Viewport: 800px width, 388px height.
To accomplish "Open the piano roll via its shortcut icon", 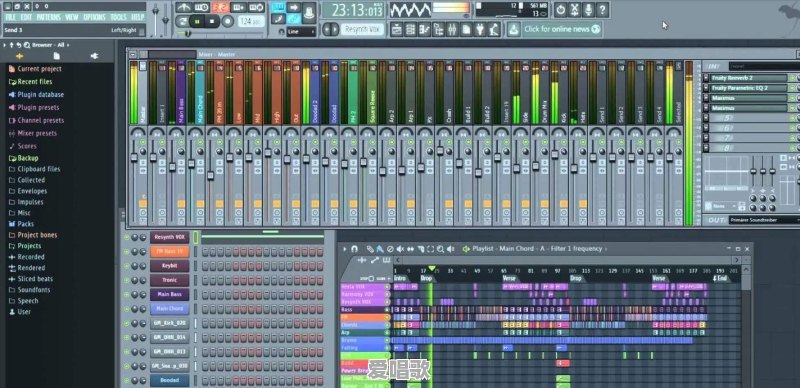I will coord(424,30).
